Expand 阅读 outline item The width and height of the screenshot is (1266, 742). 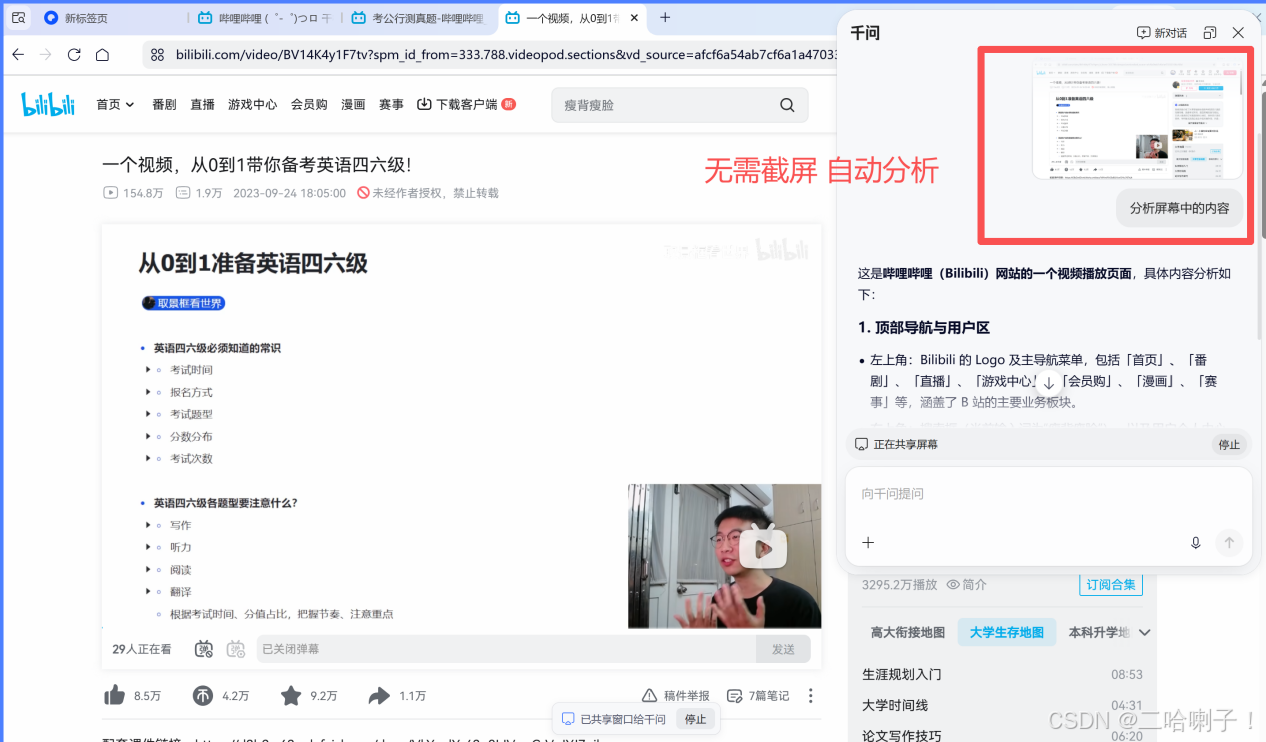149,569
